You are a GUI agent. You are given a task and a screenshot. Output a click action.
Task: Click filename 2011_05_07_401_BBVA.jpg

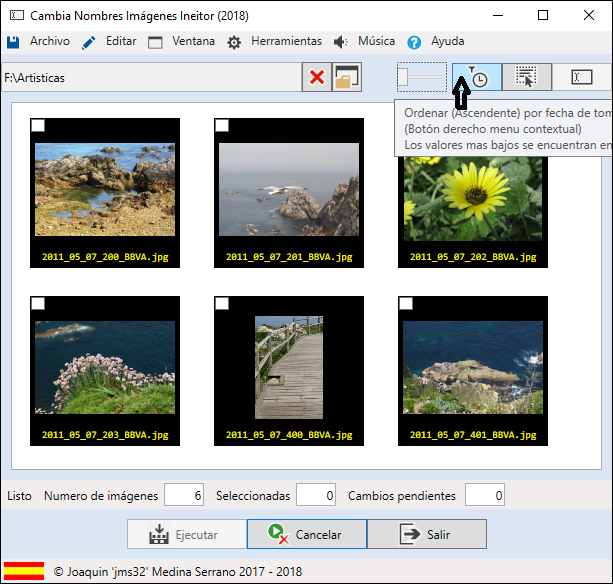473,435
